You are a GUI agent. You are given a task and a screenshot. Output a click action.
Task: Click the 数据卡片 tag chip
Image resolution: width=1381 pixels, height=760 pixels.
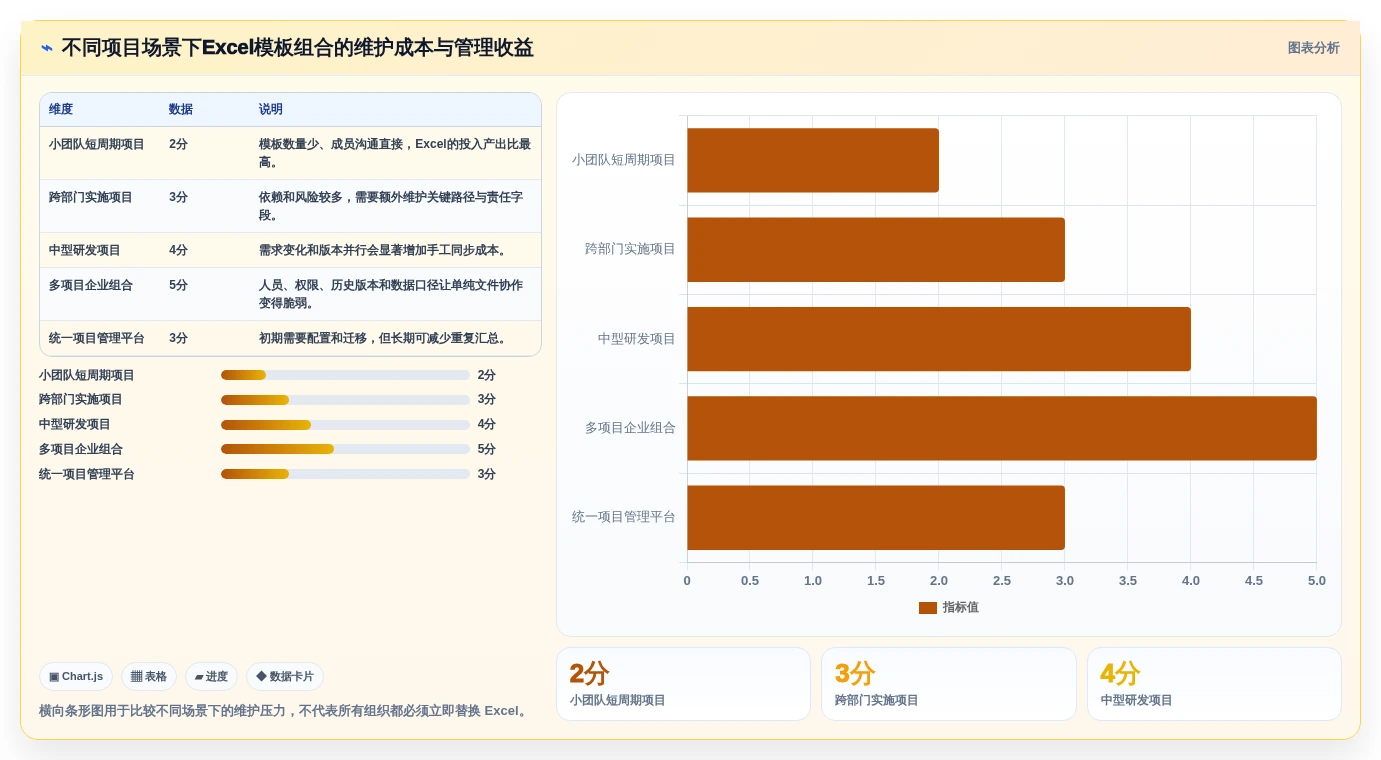tap(285, 677)
